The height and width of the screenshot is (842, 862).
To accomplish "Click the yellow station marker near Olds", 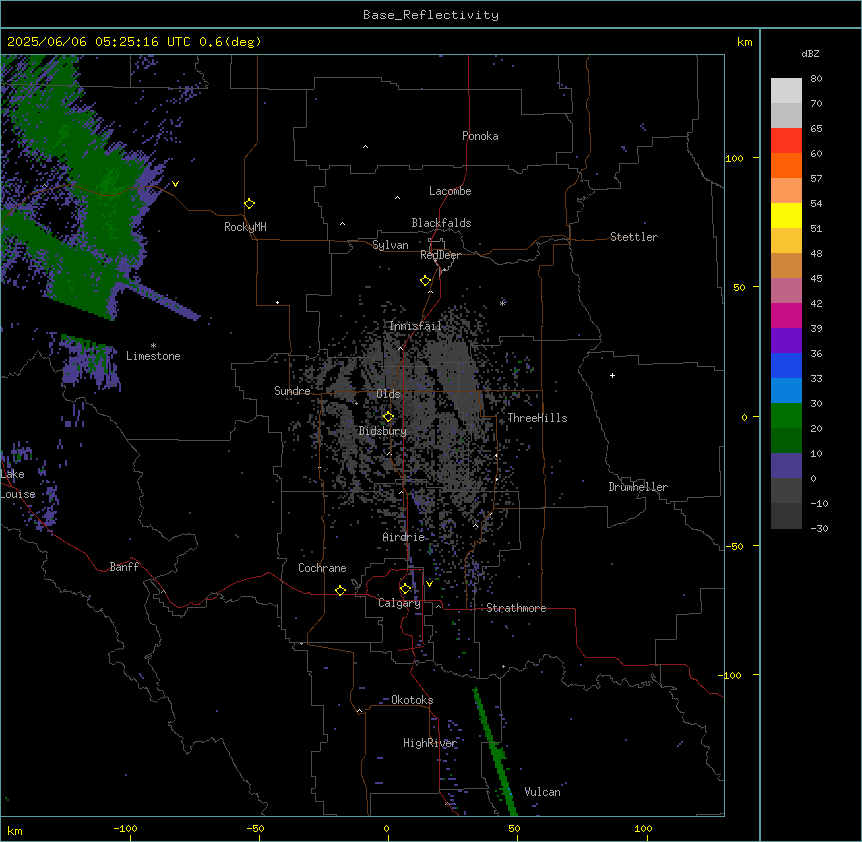I will point(388,417).
